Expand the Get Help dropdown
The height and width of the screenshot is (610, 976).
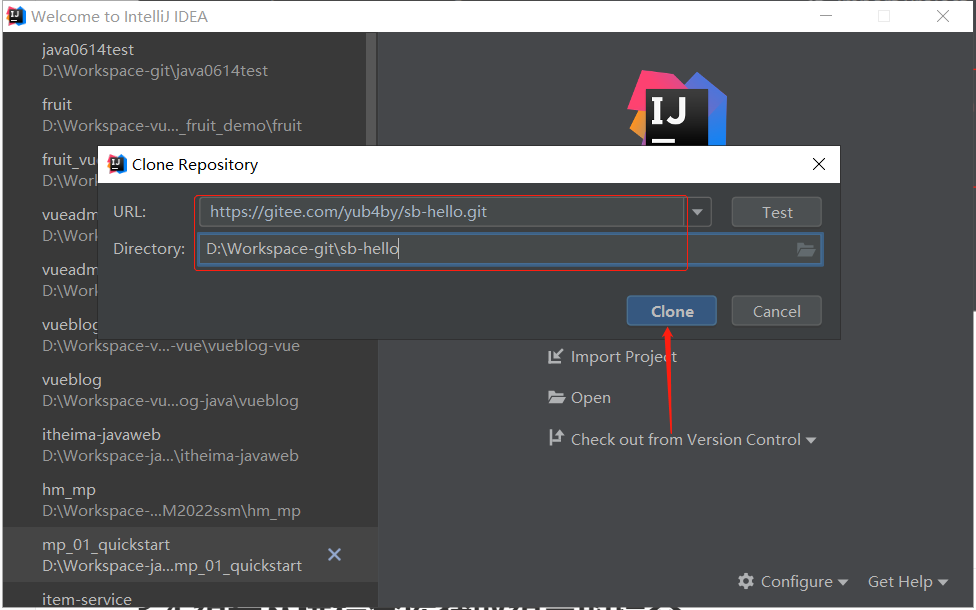click(x=907, y=581)
